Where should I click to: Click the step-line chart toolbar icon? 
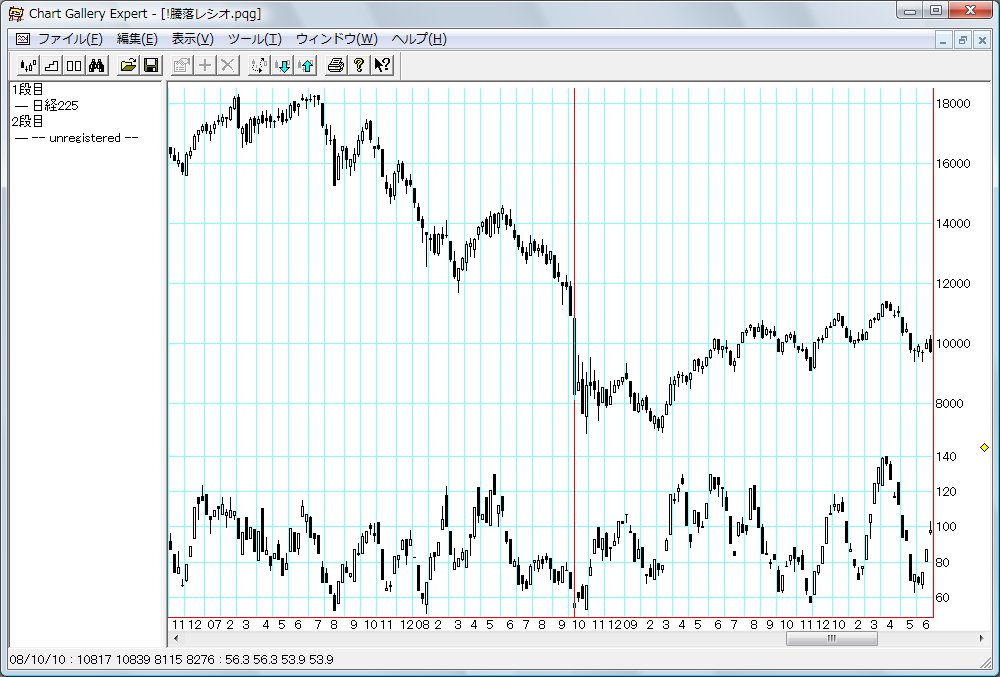point(51,66)
